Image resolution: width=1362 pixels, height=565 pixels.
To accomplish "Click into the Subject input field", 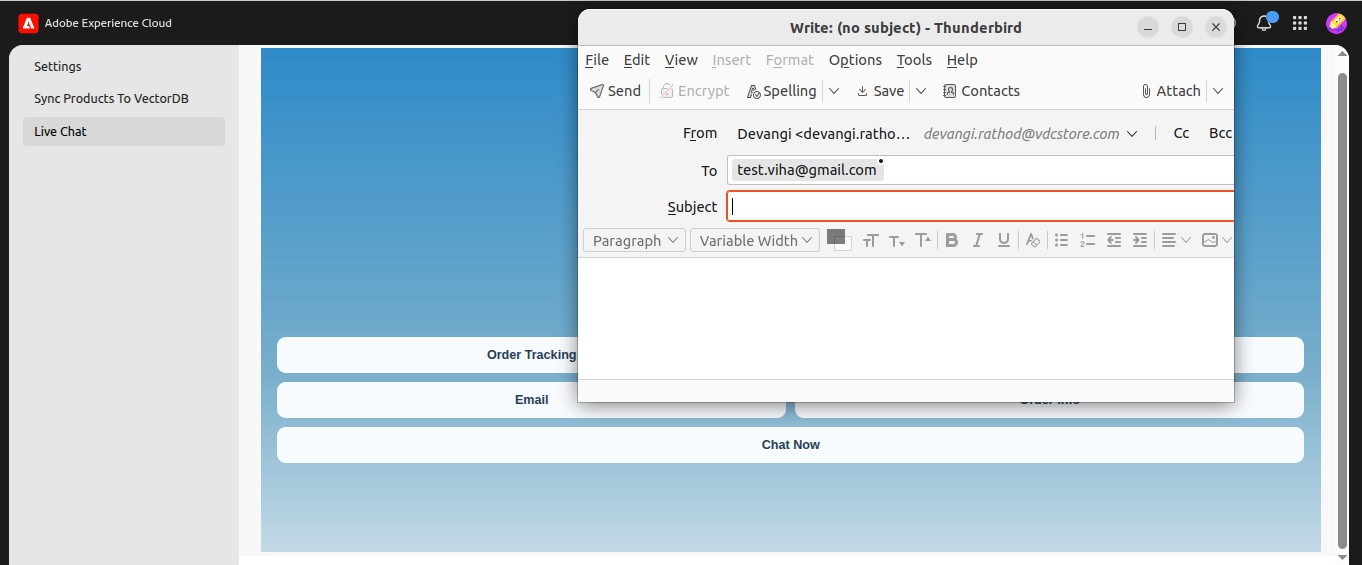I will tap(980, 207).
